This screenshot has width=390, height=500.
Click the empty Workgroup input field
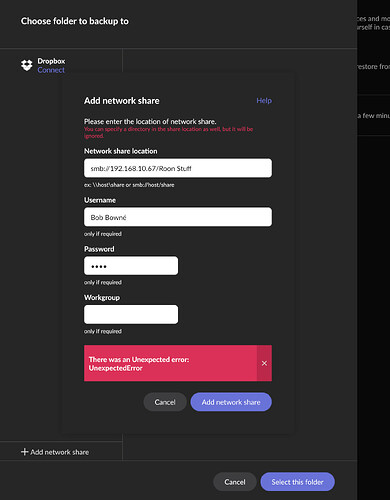click(x=131, y=314)
